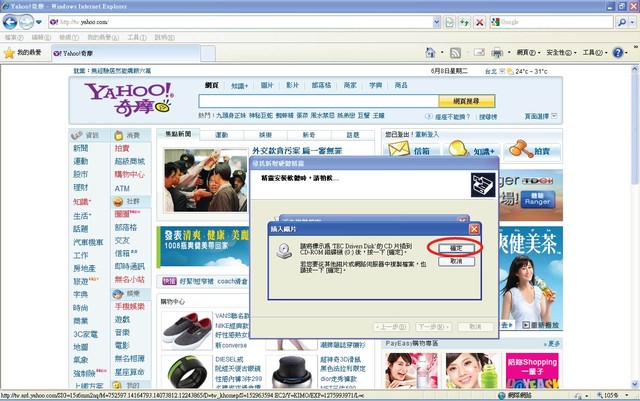Click the 消費 shopping bag icon
Screen dimensions: 640x401
(x=118, y=135)
